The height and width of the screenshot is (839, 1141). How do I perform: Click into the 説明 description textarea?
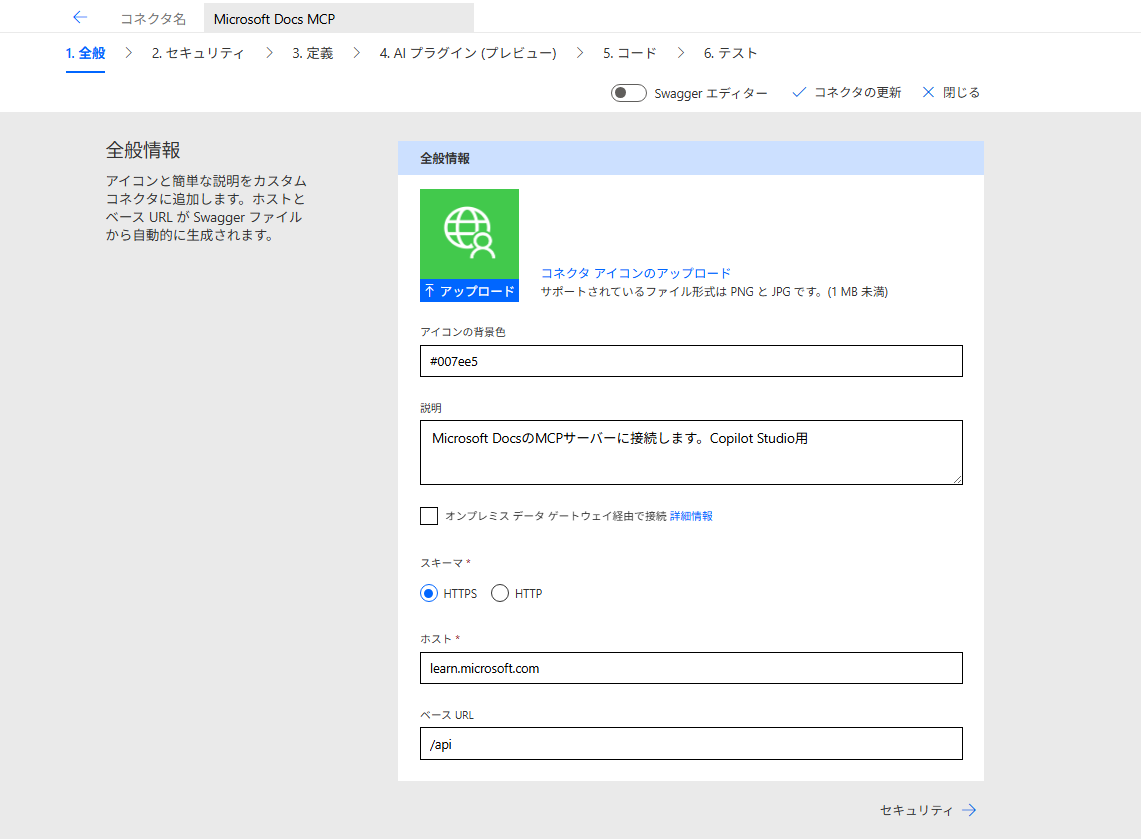click(691, 453)
